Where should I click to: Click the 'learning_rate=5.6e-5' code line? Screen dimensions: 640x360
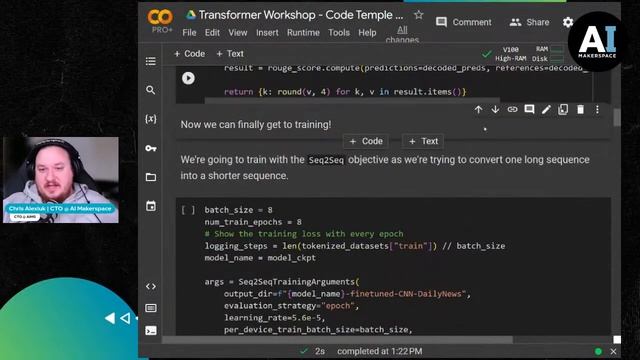[274, 318]
